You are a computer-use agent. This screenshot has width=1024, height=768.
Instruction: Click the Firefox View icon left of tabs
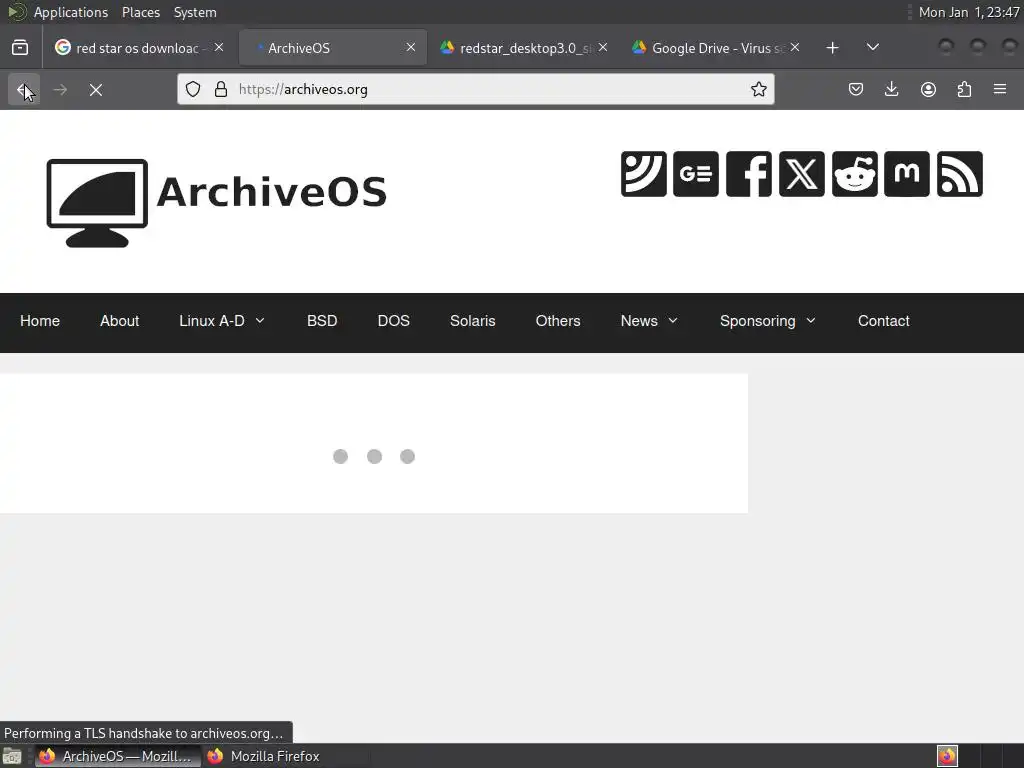tap(20, 48)
